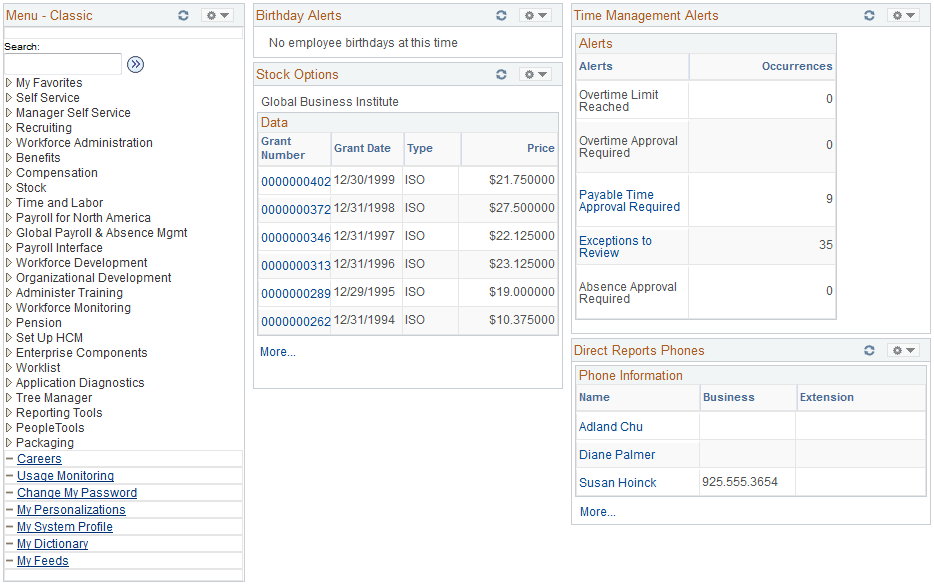Open Menu - Classic pagelet settings gear
This screenshot has height=585, width=934.
pos(212,15)
